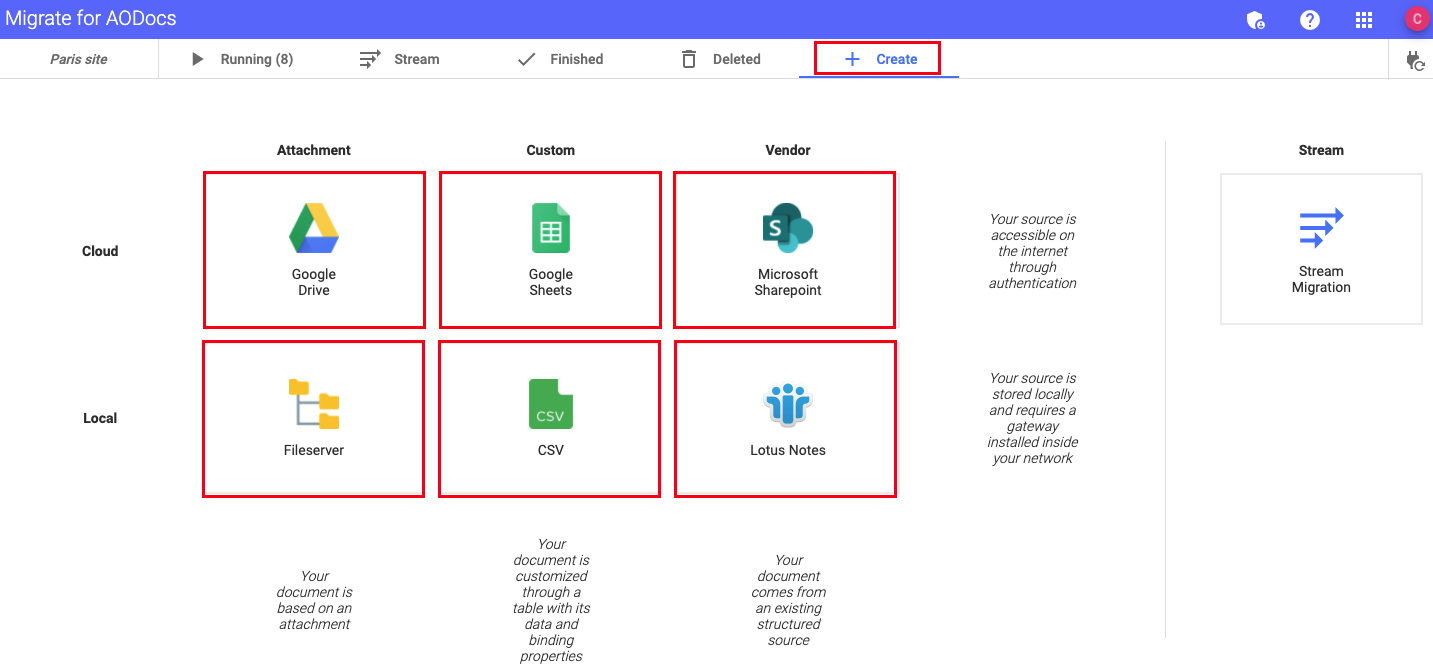Select the Google Drive migration source
The width and height of the screenshot is (1433, 671).
click(313, 249)
